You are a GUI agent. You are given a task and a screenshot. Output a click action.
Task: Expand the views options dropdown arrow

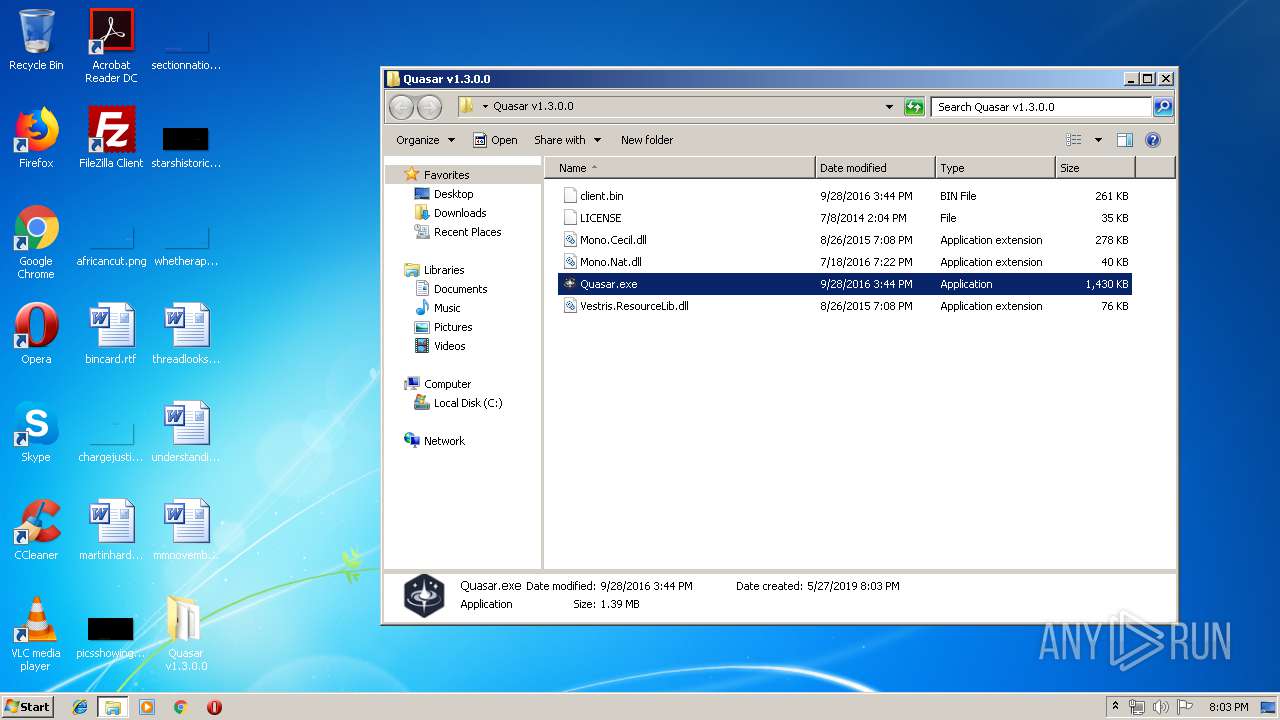click(1098, 140)
